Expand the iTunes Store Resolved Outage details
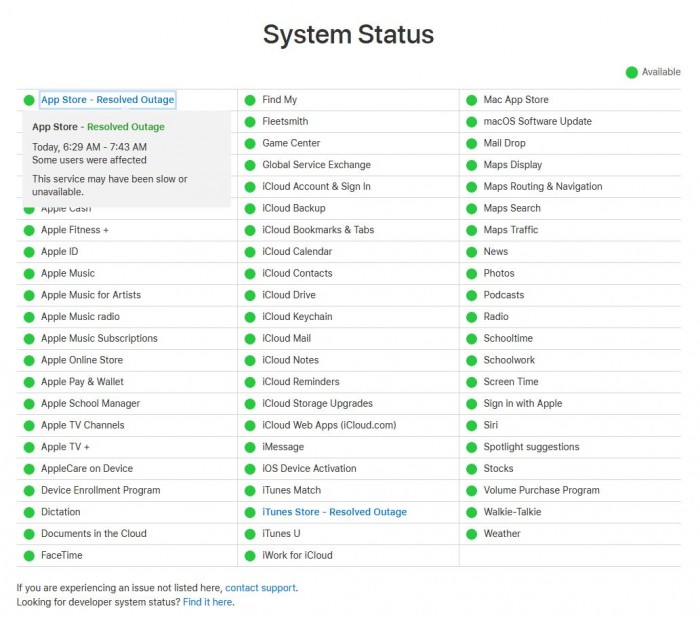Screen dimensions: 700x617 334,512
